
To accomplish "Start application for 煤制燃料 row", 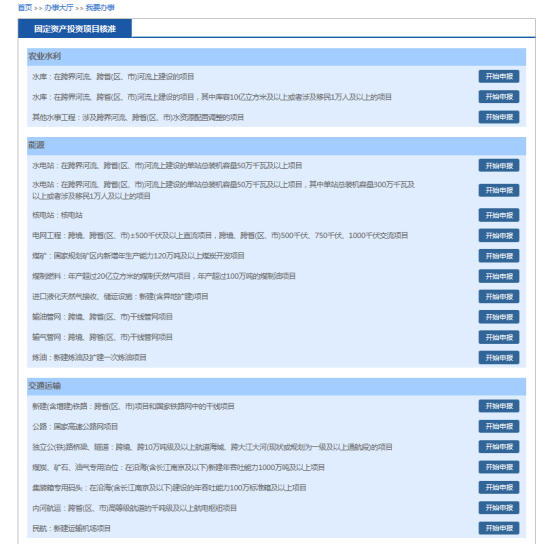I will [499, 276].
